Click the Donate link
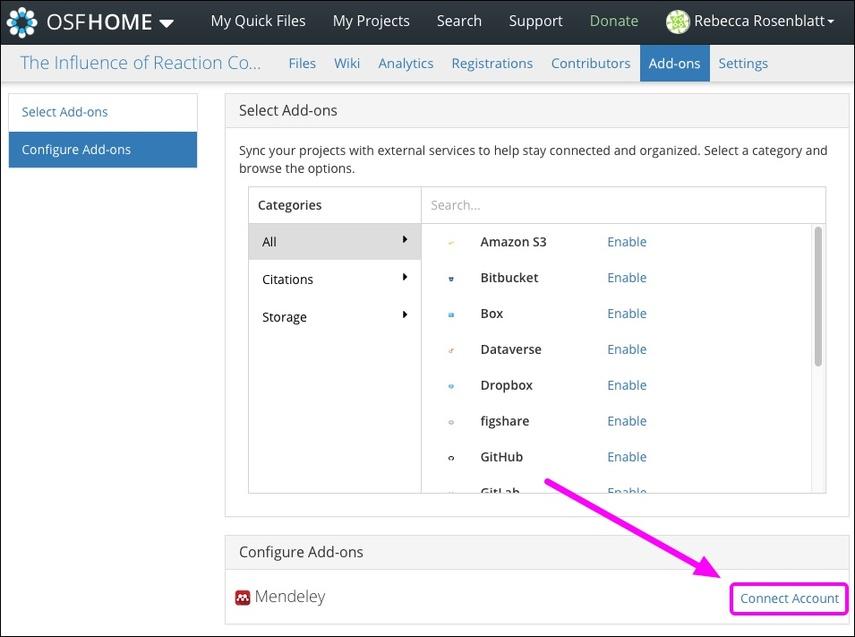The width and height of the screenshot is (855, 637). [x=614, y=21]
